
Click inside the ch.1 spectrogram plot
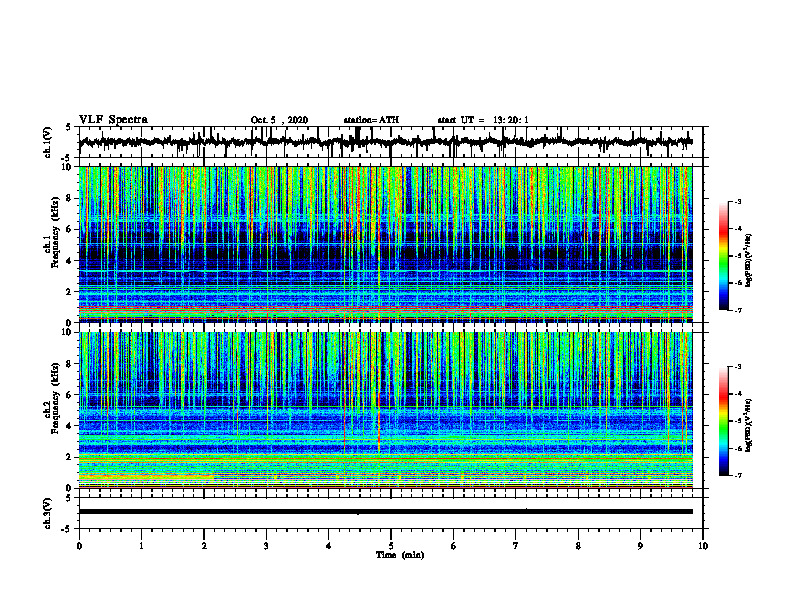(x=385, y=244)
